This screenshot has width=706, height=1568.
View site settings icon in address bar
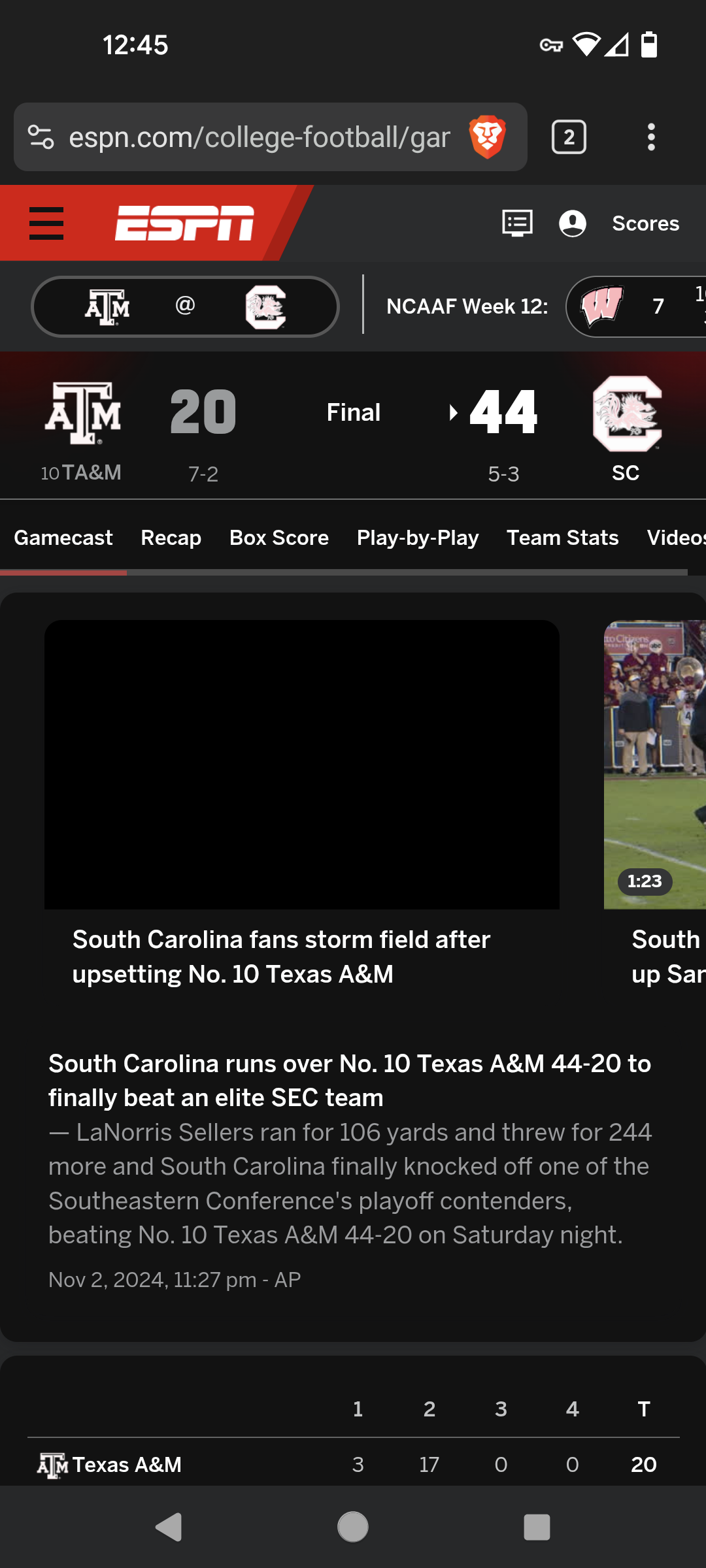tap(41, 137)
